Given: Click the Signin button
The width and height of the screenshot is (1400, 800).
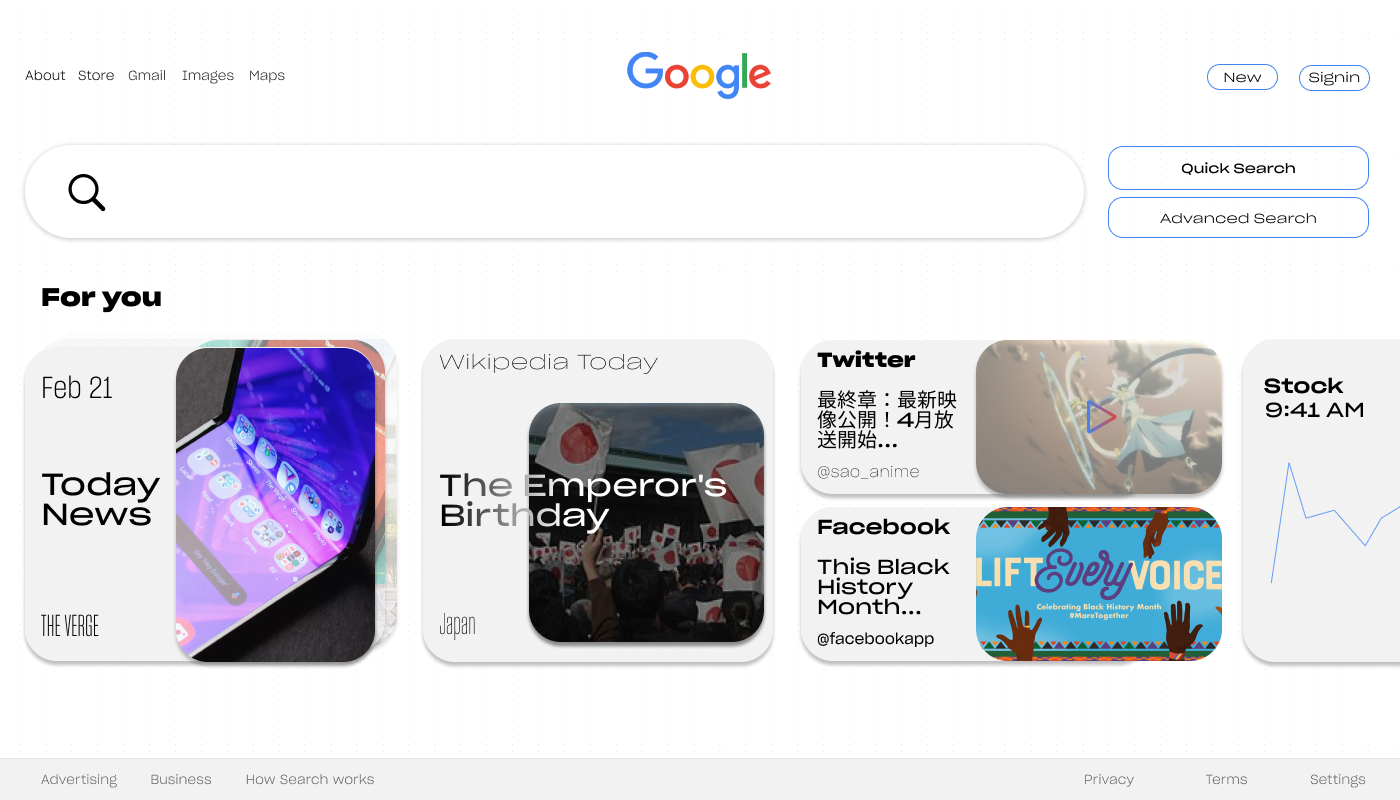Looking at the screenshot, I should (x=1334, y=77).
